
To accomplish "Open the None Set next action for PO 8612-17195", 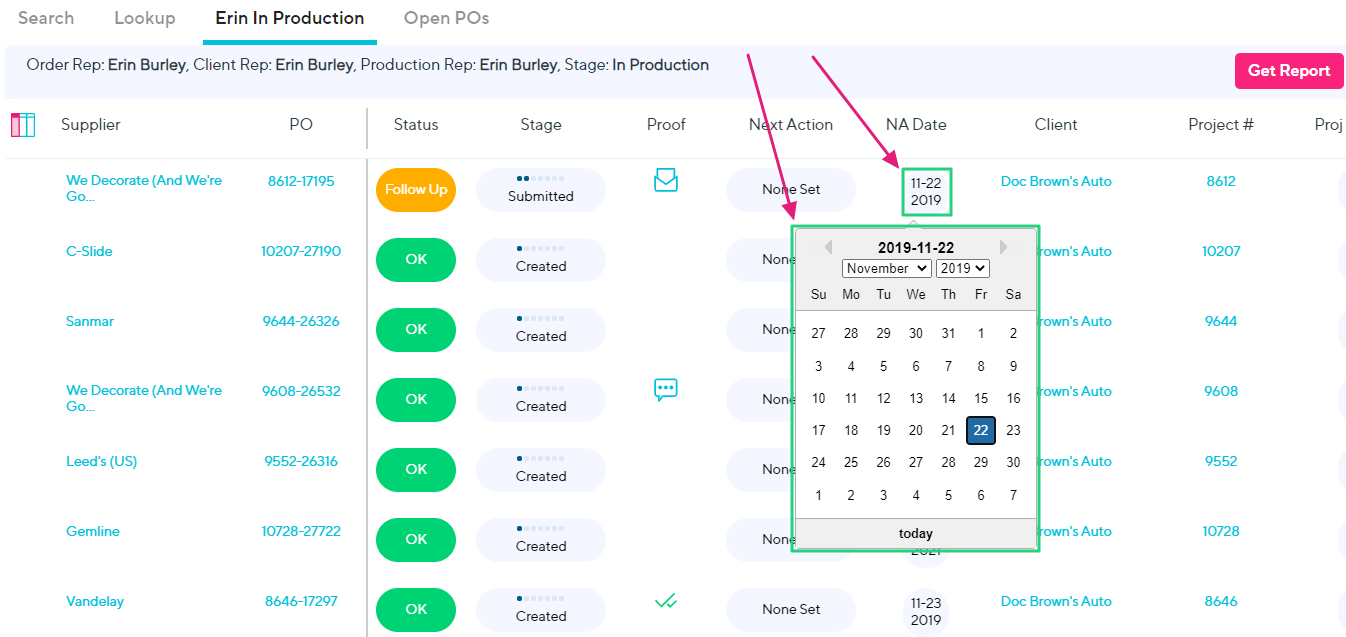I will (x=791, y=190).
